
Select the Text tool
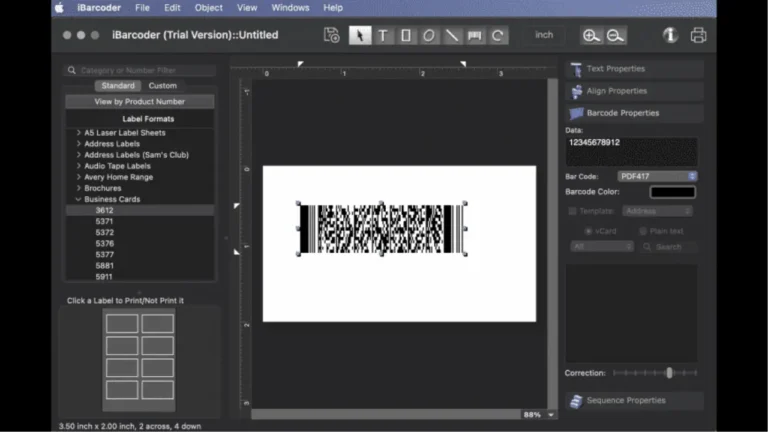(383, 35)
